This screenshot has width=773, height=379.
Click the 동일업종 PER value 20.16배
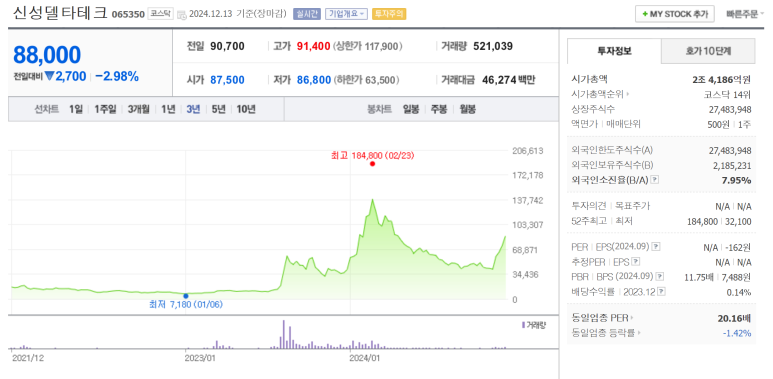pyautogui.click(x=735, y=318)
